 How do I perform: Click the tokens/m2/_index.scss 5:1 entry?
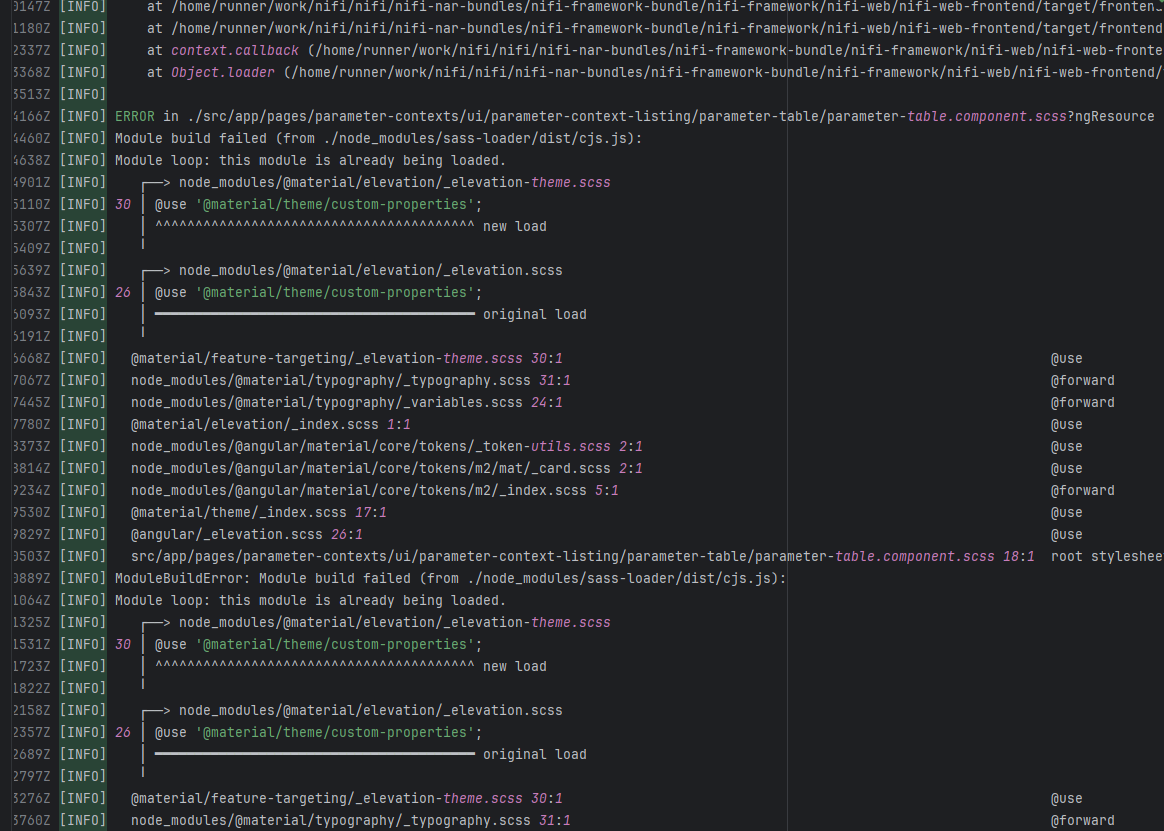(374, 490)
